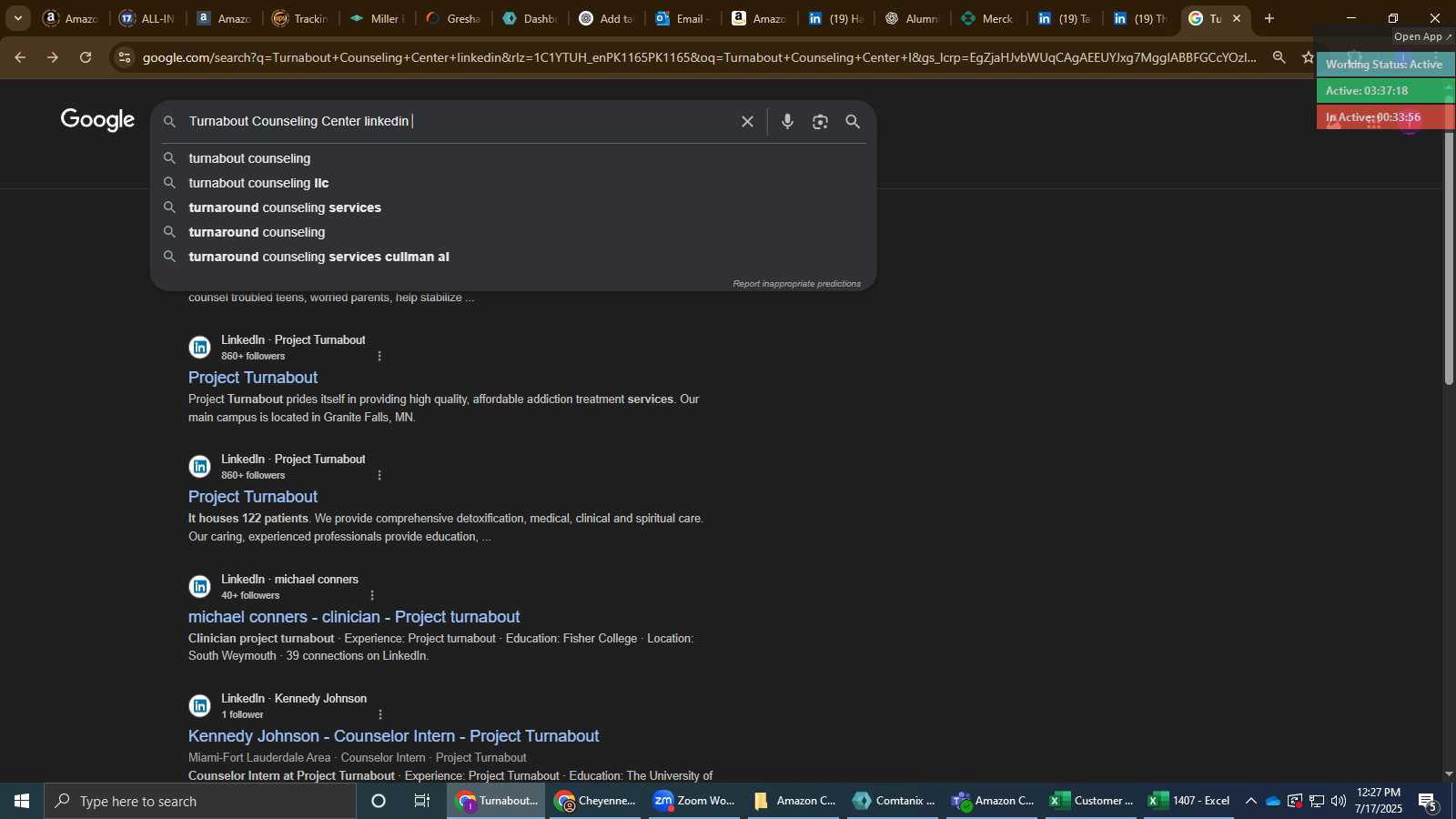Viewport: 1456px width, 819px height.
Task: Open taskbar clock showing 12:27 PM
Action: tap(1379, 801)
